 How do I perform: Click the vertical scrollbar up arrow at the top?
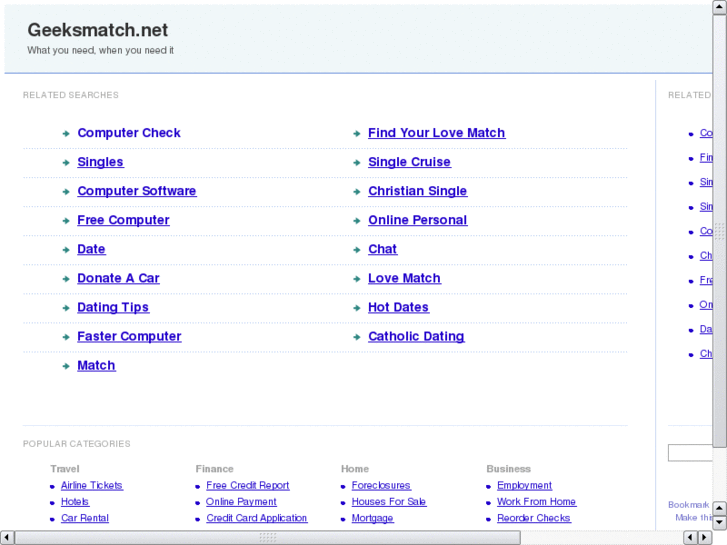(x=720, y=7)
